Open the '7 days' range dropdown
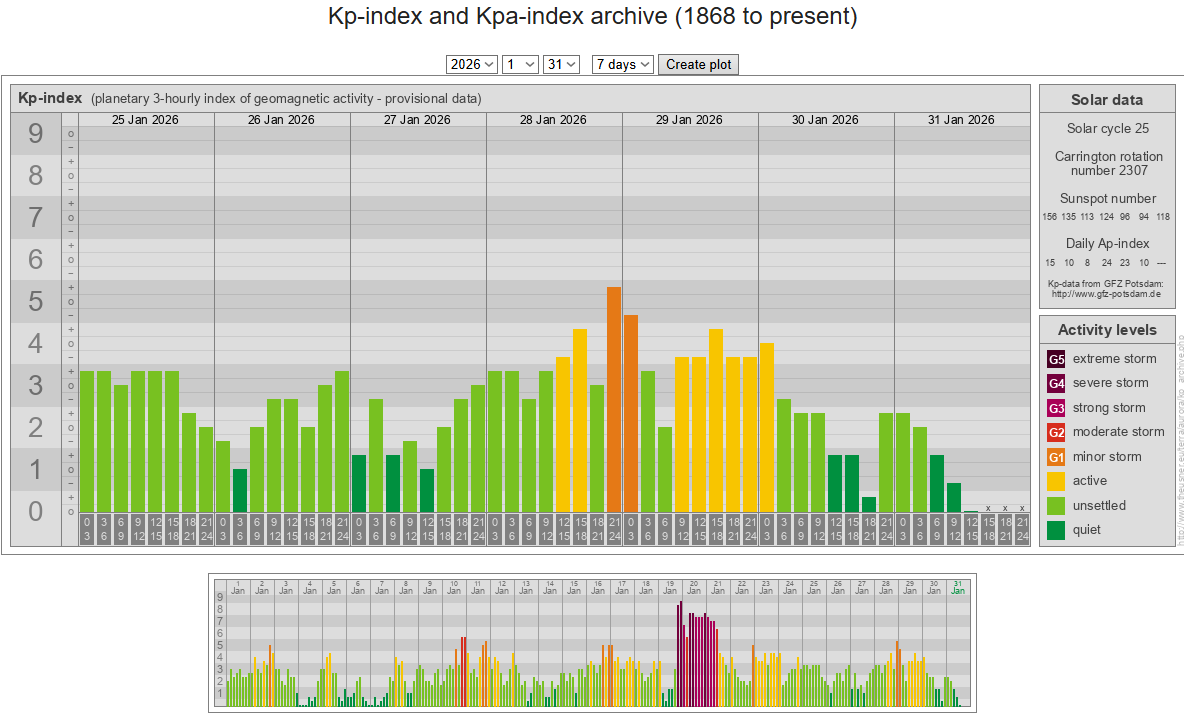The height and width of the screenshot is (713, 1184). click(x=623, y=64)
